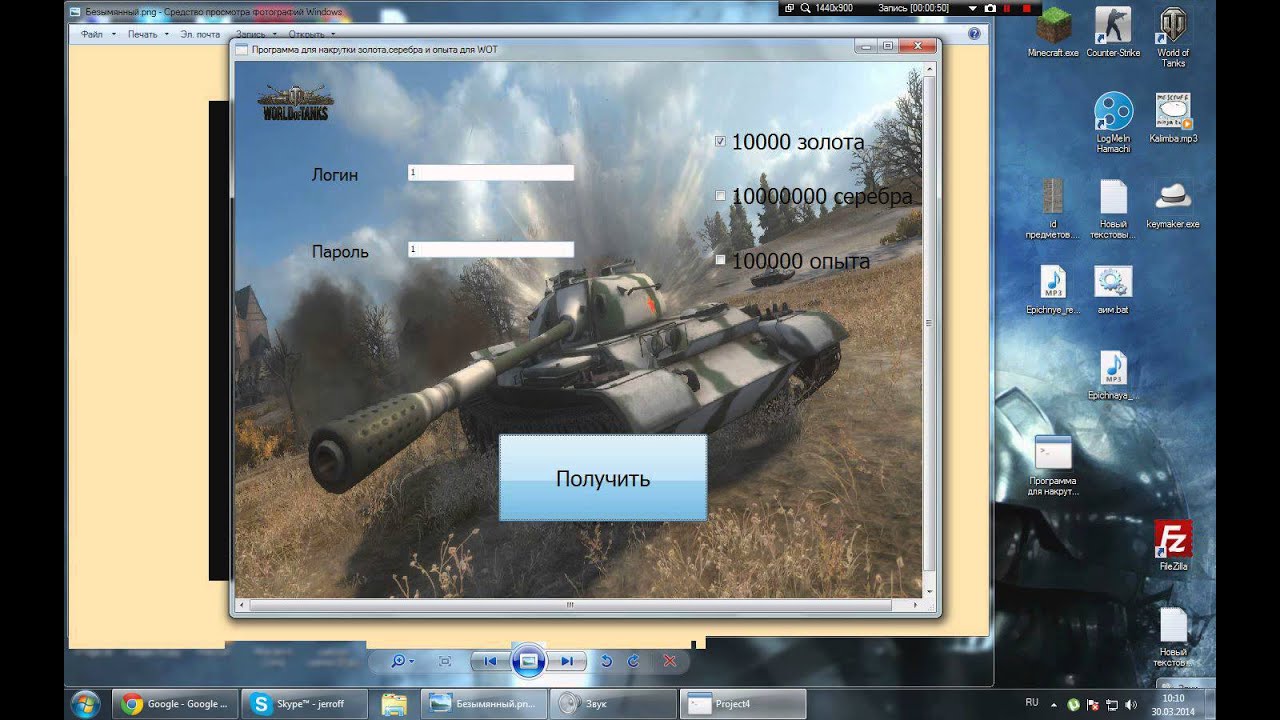
Task: Open the Запись menu
Action: coord(255,34)
